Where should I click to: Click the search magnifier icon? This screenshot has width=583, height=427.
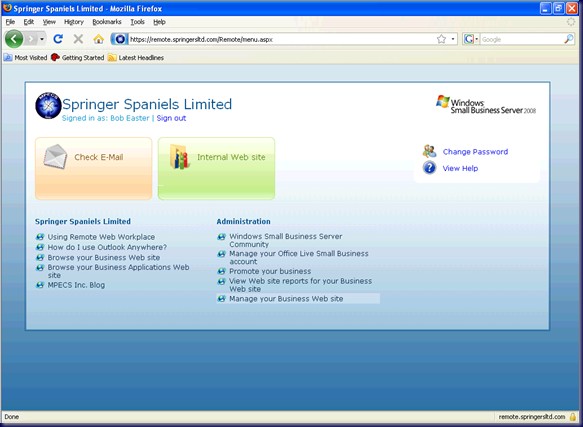[569, 39]
